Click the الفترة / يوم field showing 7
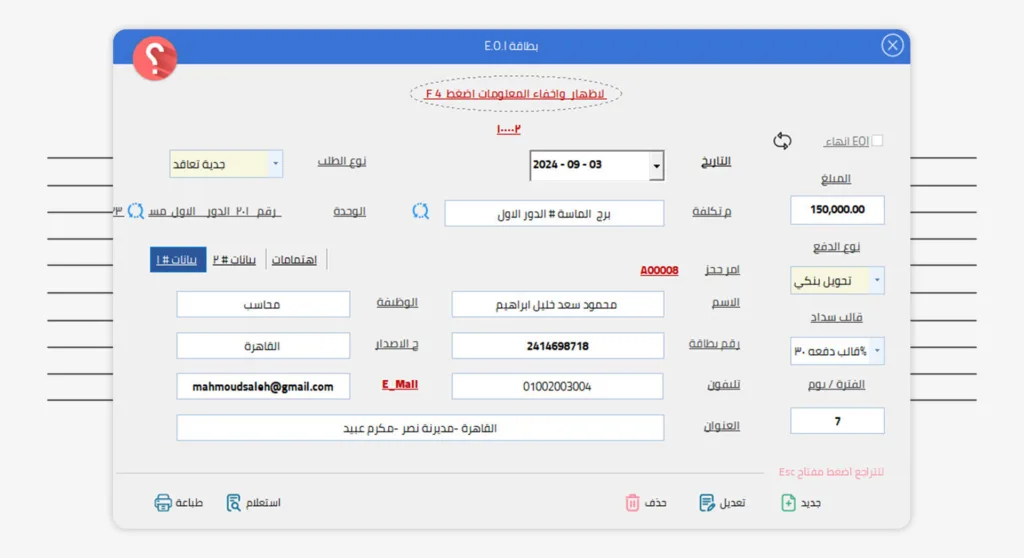 click(837, 421)
